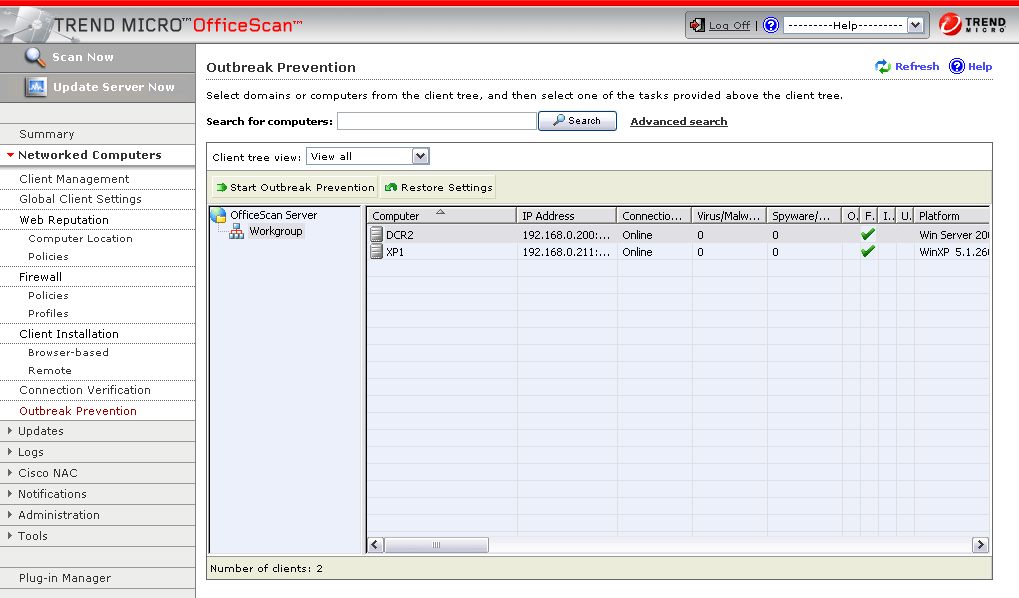
Task: Open Web Reputation Policies
Action: click(x=48, y=256)
